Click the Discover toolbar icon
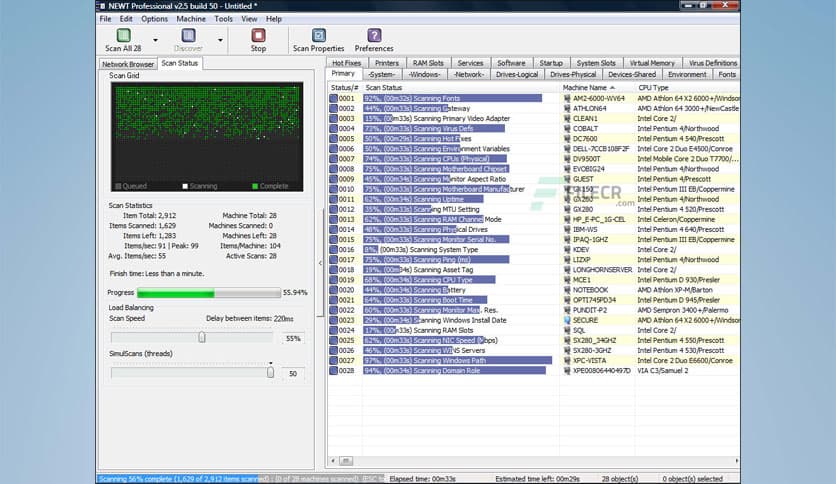This screenshot has height=484, width=836. (x=188, y=36)
